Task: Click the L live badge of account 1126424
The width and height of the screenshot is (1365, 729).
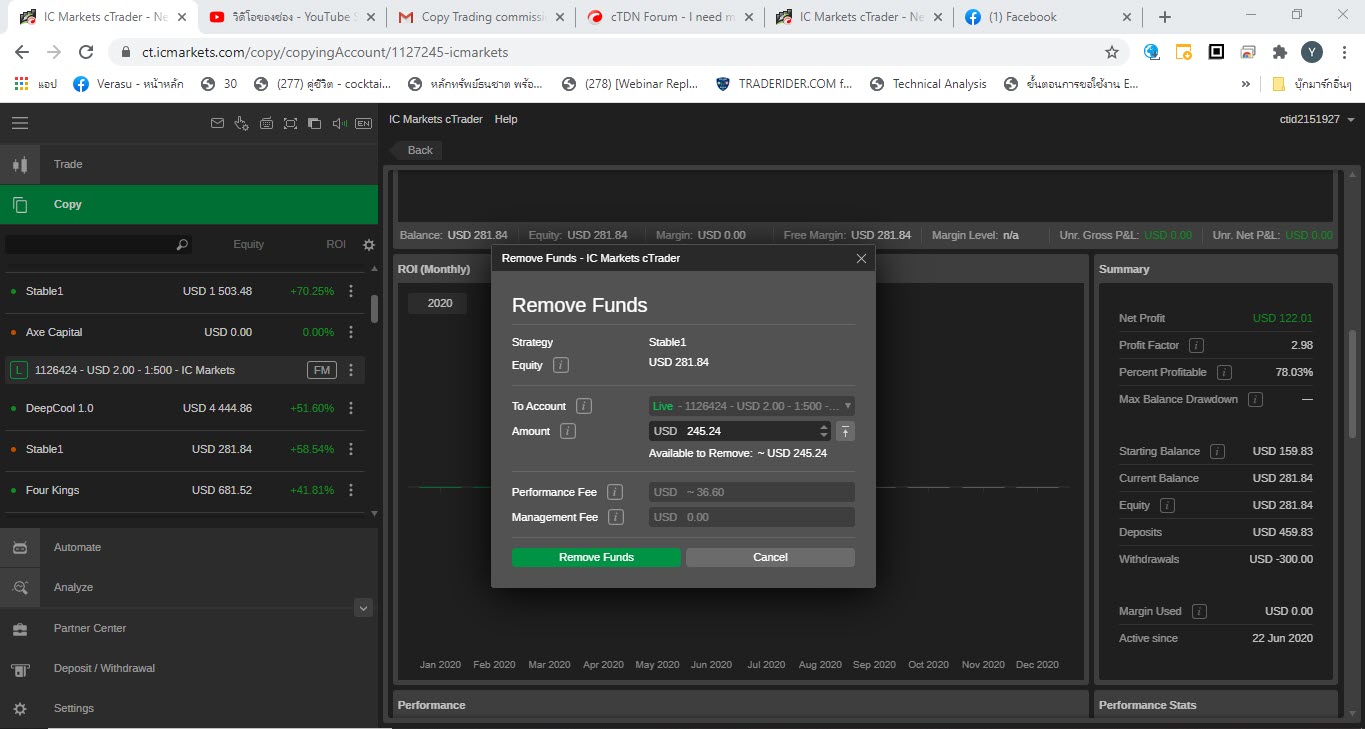Action: point(18,370)
